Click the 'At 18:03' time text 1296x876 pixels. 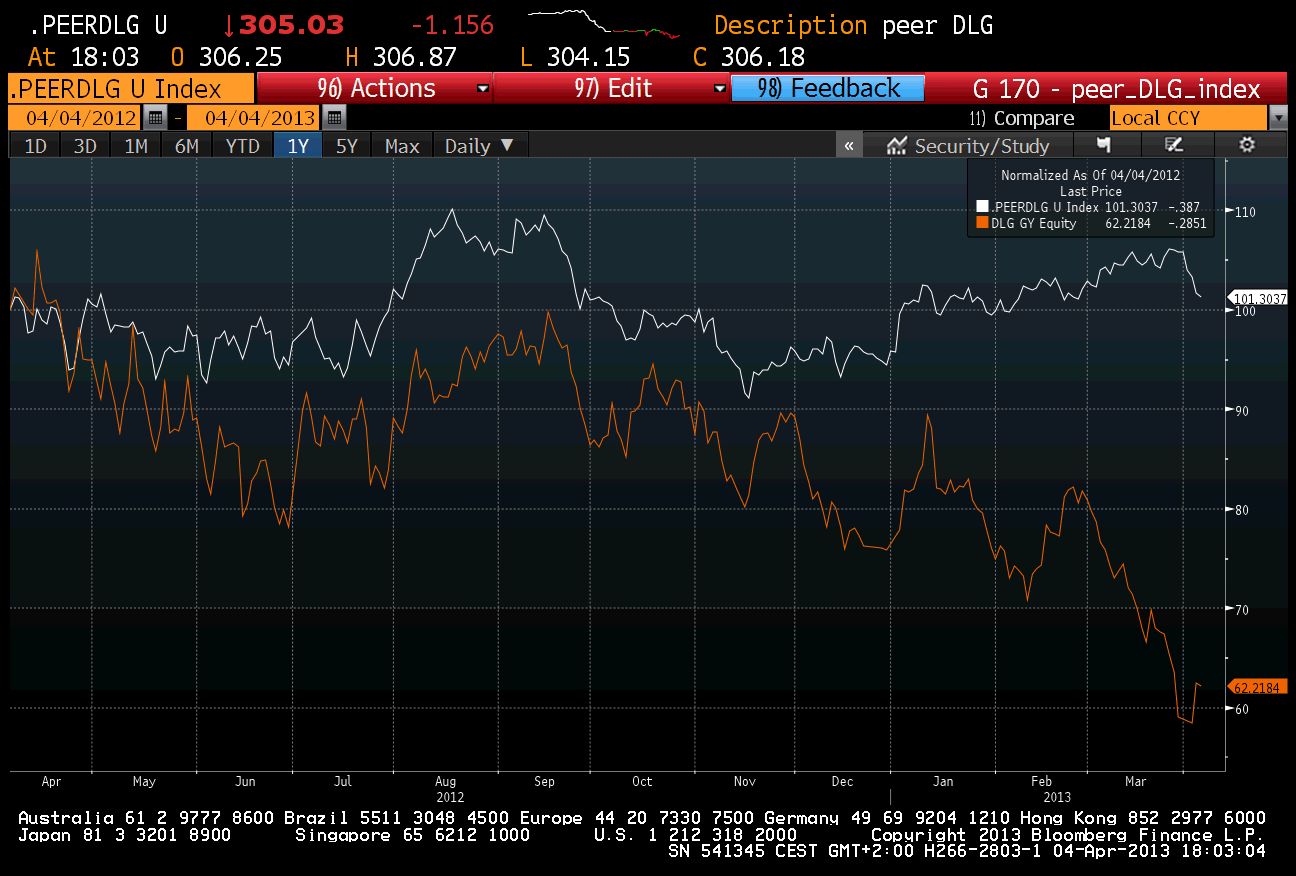[x=84, y=57]
